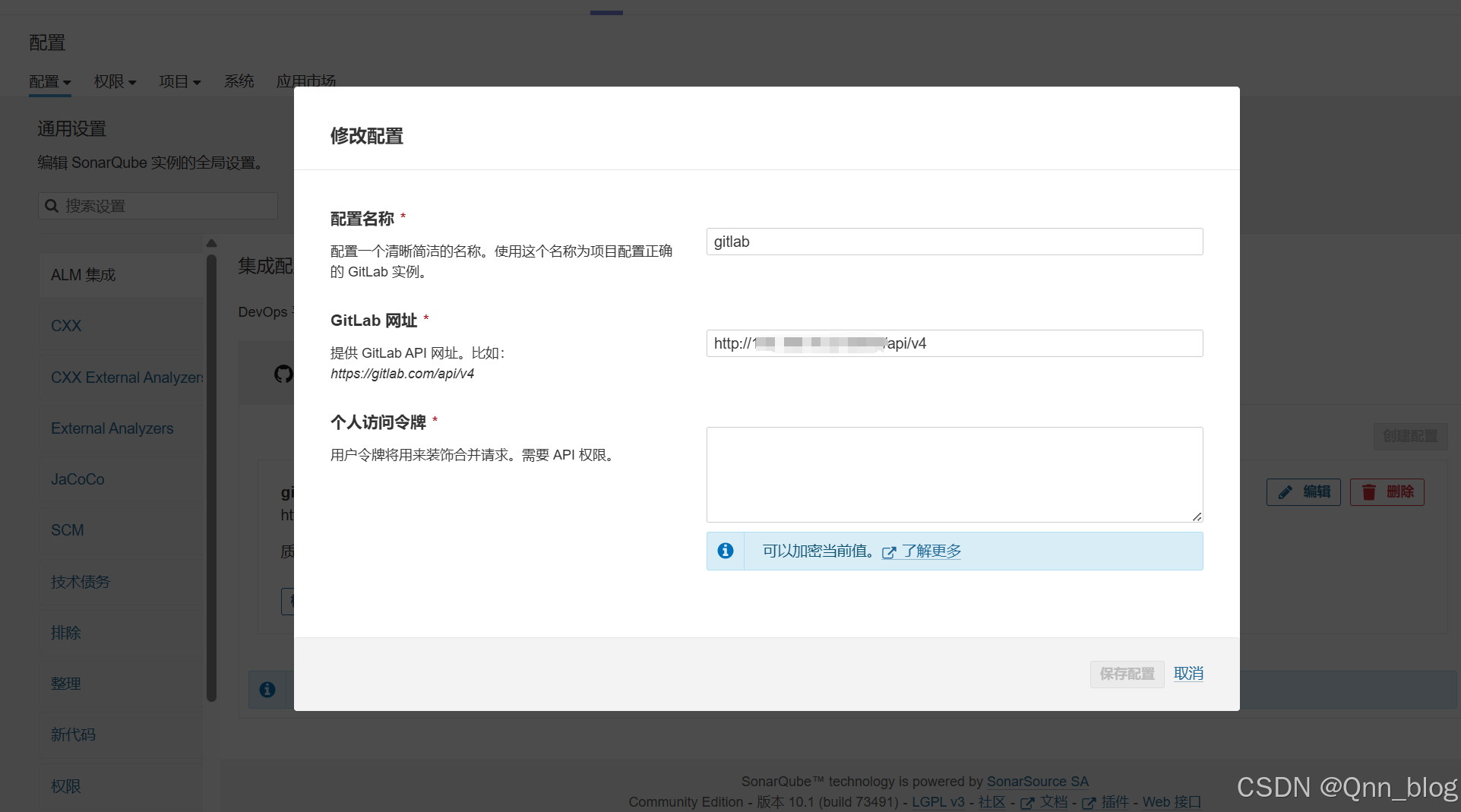
Task: Click the search magnifier icon in 搜索设置
Action: (52, 206)
